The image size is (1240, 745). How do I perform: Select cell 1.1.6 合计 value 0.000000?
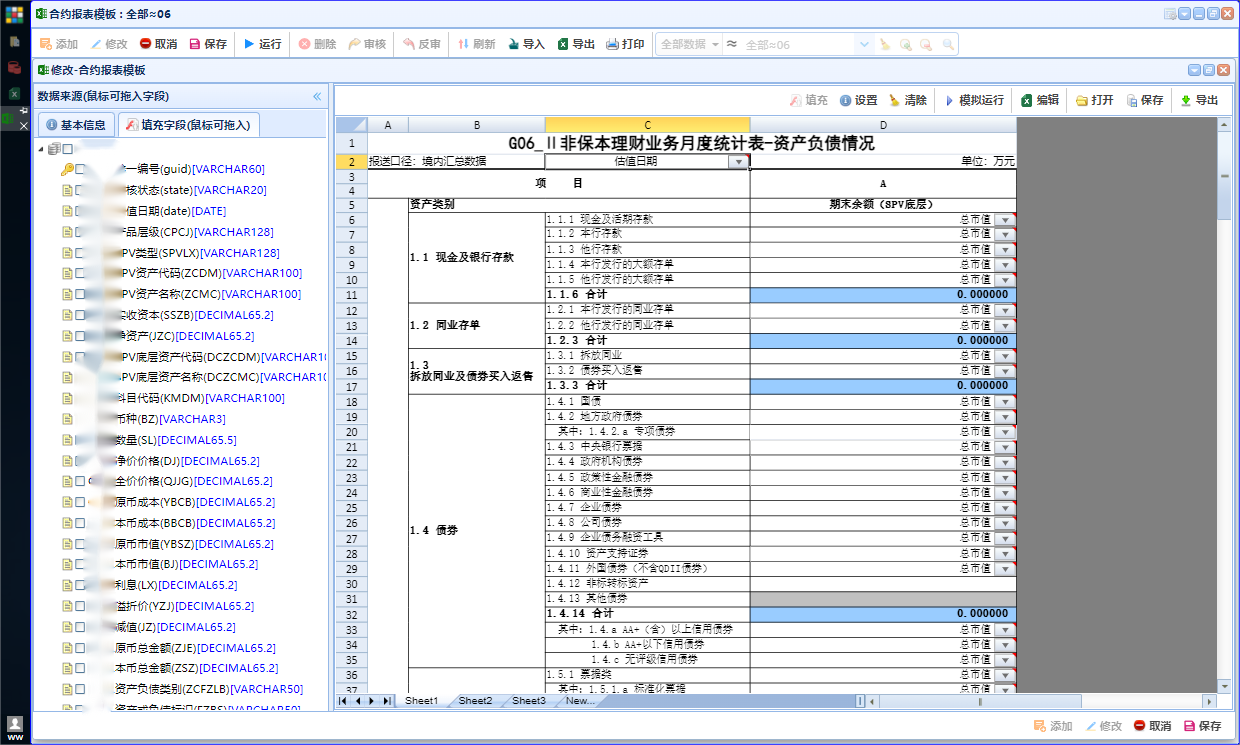pyautogui.click(x=883, y=295)
